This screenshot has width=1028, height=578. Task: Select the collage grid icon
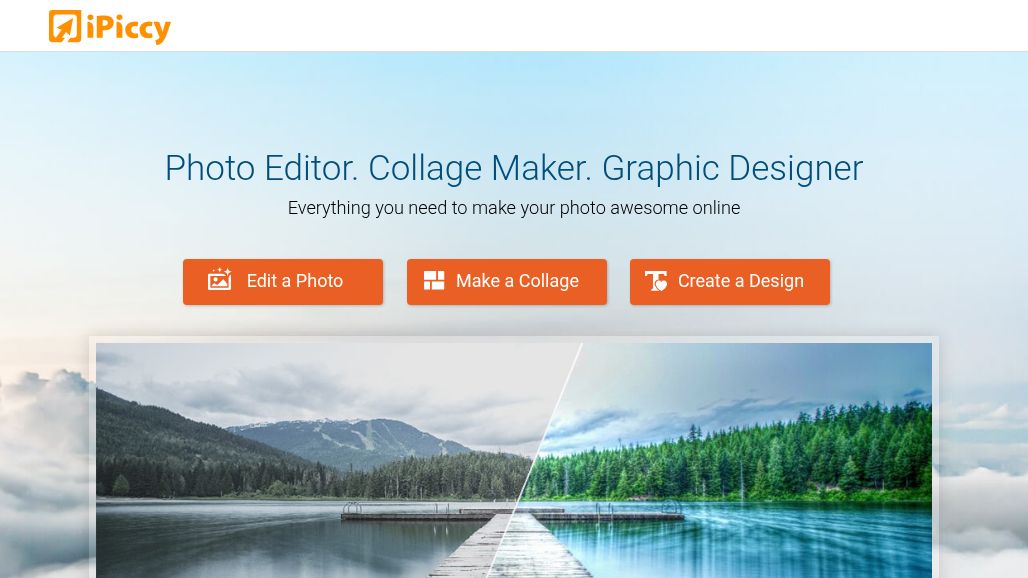[434, 280]
